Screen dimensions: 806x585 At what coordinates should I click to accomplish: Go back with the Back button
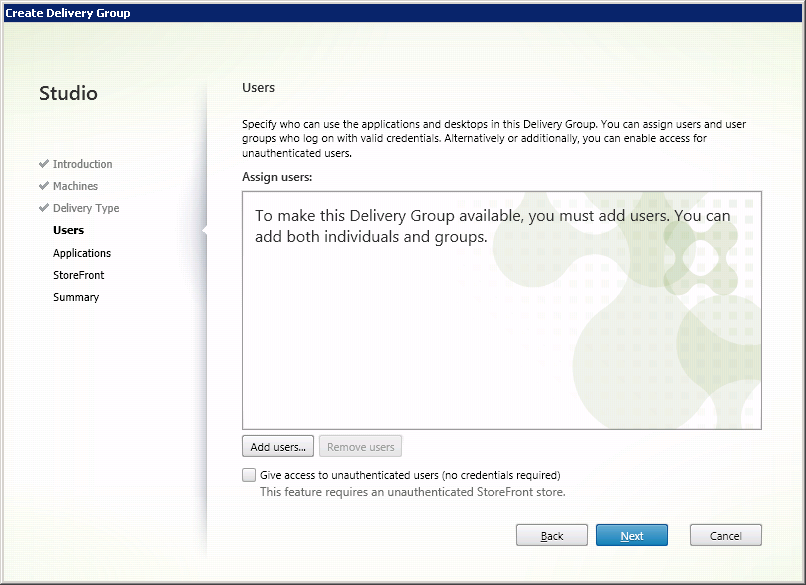coord(551,536)
